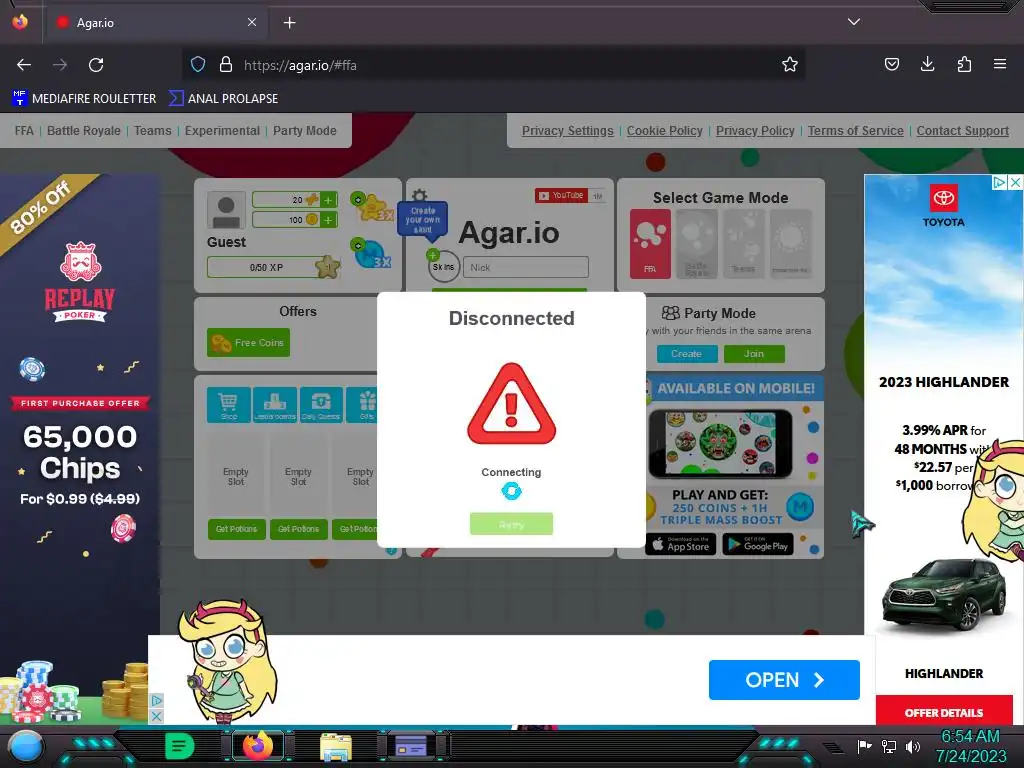Viewport: 1024px width, 768px height.
Task: Click the 0/50 XP progress bar
Action: point(266,267)
